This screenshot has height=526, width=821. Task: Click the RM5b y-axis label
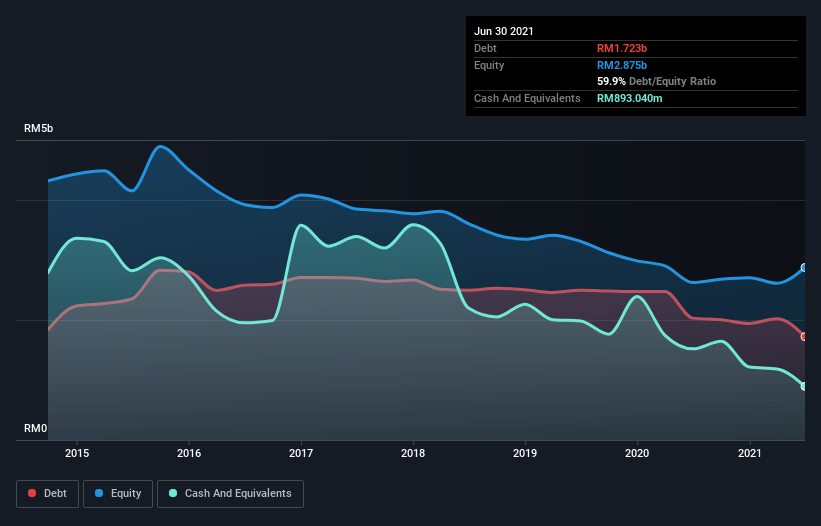pos(39,129)
